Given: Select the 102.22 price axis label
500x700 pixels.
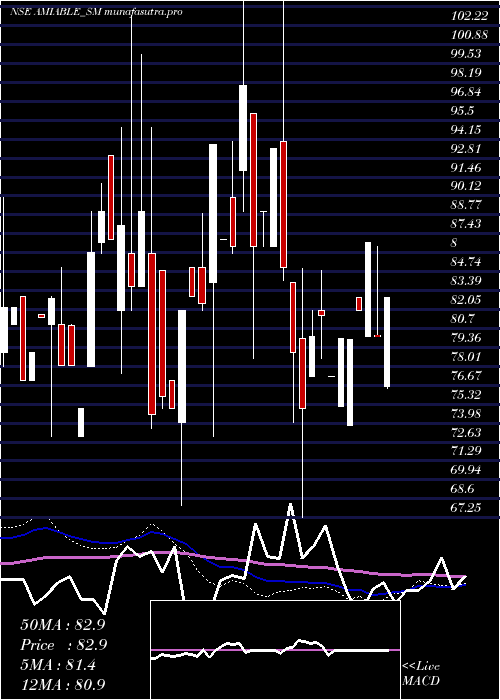Looking at the screenshot, I should [x=468, y=16].
